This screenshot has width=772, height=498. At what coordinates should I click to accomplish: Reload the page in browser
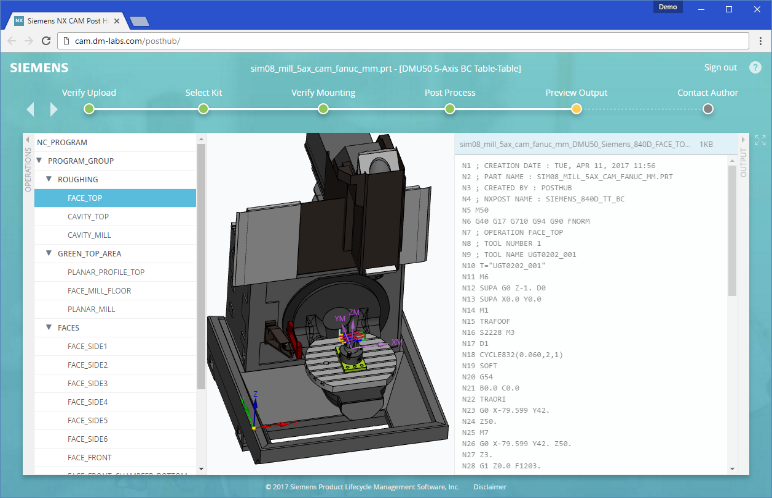pos(46,41)
